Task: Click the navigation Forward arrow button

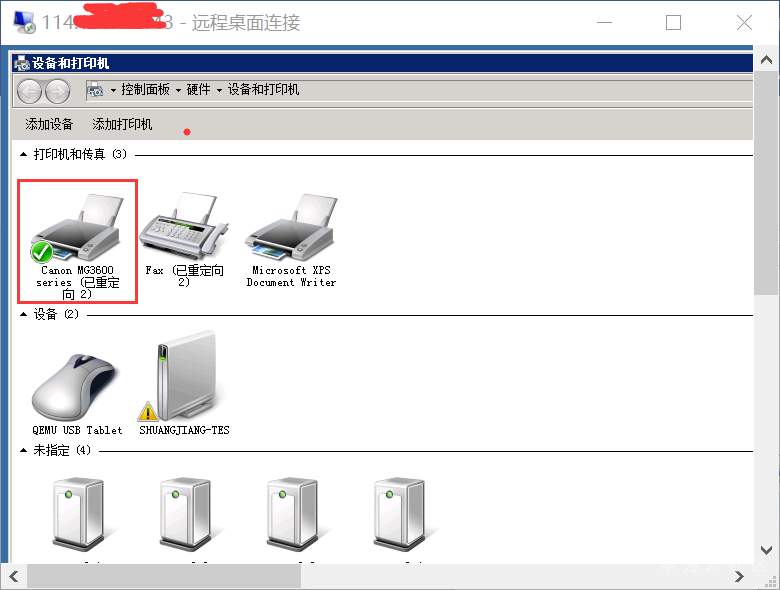Action: [57, 91]
